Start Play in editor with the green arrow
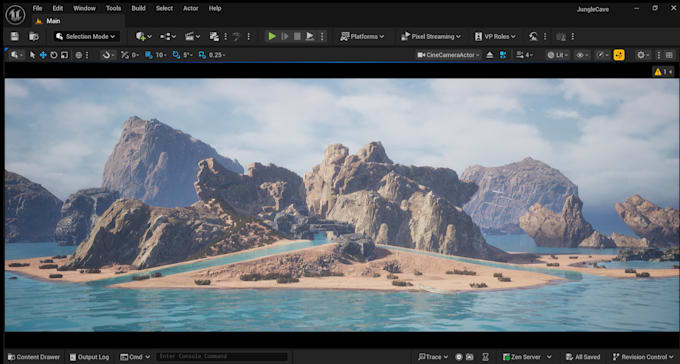This screenshot has height=364, width=680. click(272, 36)
